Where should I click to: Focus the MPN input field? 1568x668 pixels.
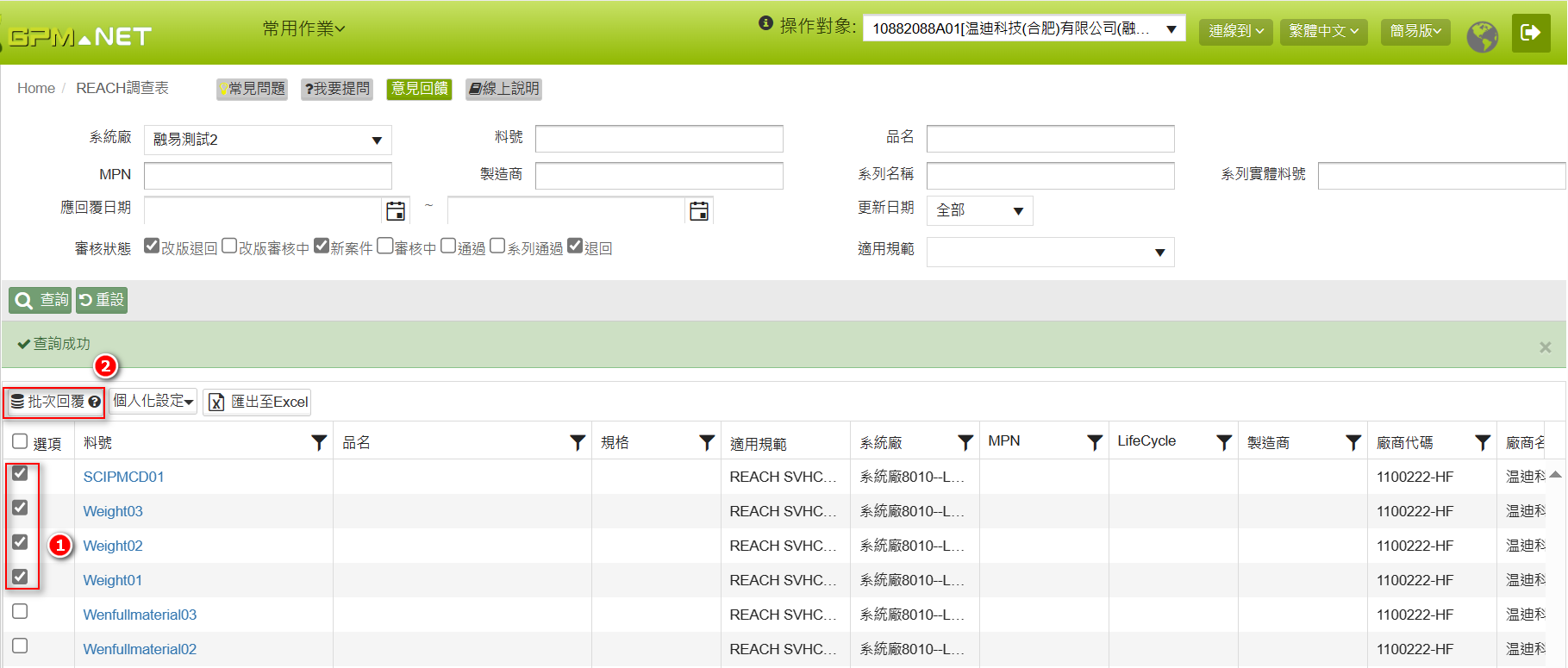pyautogui.click(x=267, y=176)
